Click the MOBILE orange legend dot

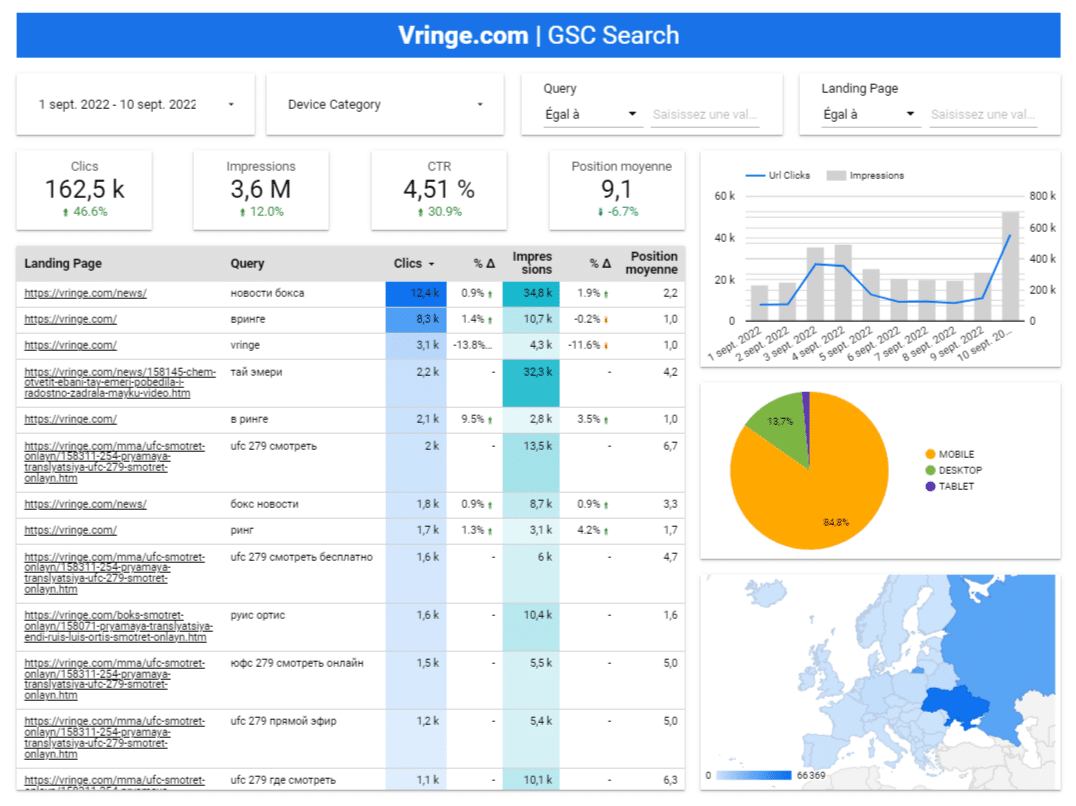click(x=931, y=454)
